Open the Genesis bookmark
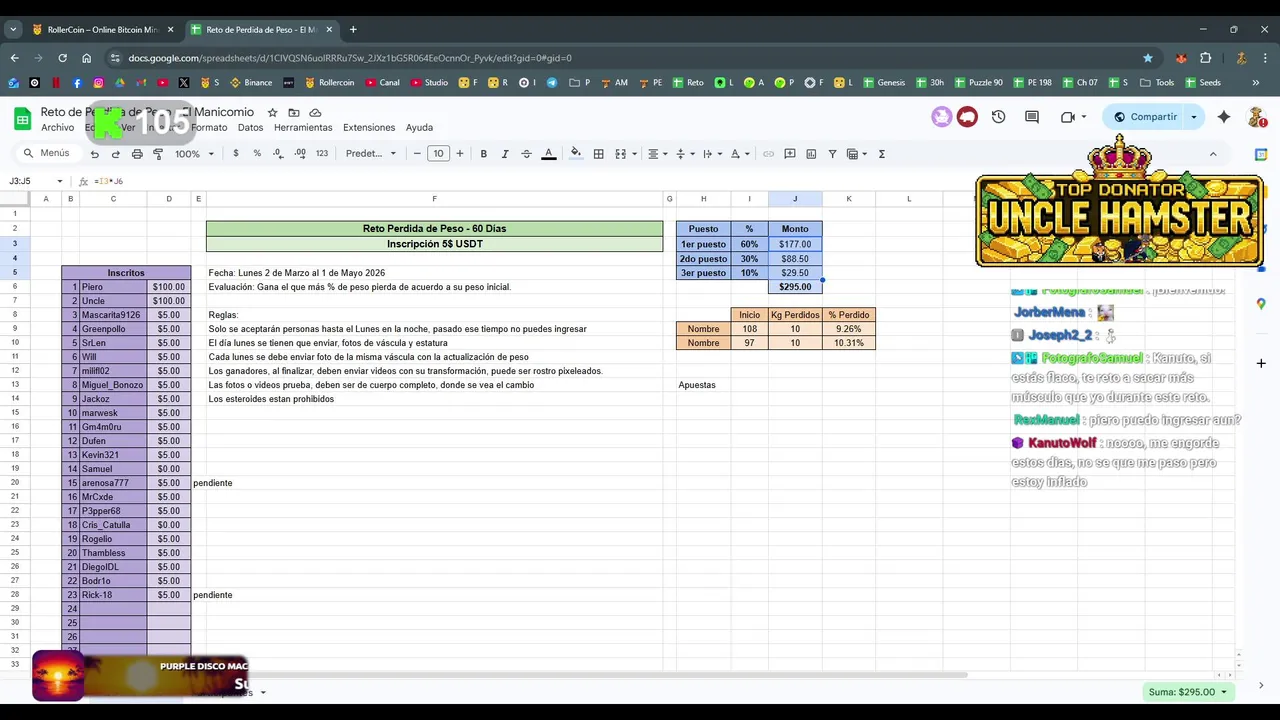Screen dimensions: 1280x720 point(883,83)
